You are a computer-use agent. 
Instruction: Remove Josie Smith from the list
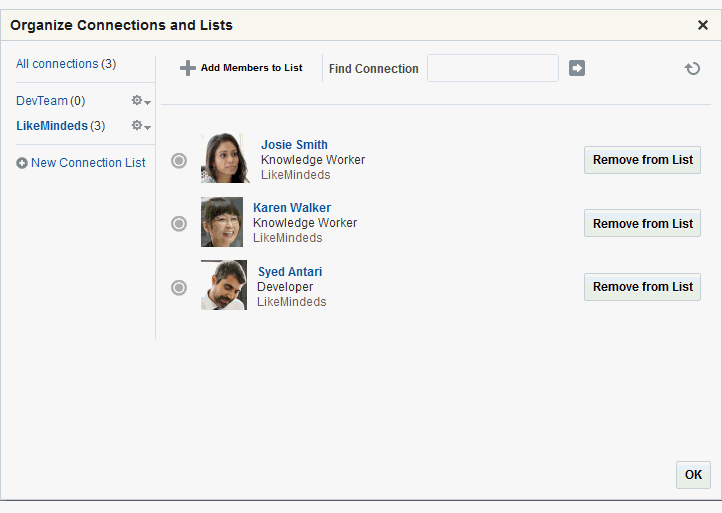point(642,160)
